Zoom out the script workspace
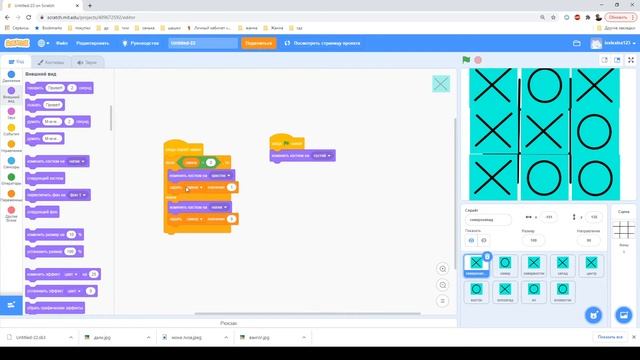The width and height of the screenshot is (640, 360). click(x=442, y=285)
